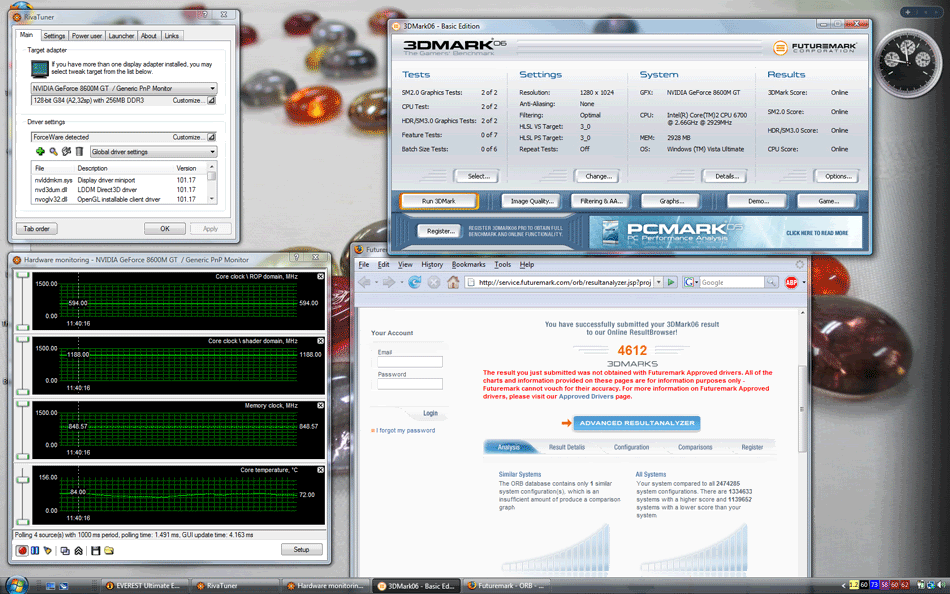The width and height of the screenshot is (950, 594).
Task: Click the floppy disk save icon in Hardware monitoring
Action: pyautogui.click(x=96, y=550)
